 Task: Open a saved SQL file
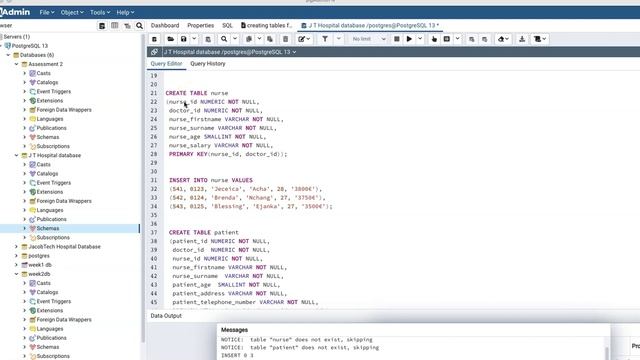[171, 39]
